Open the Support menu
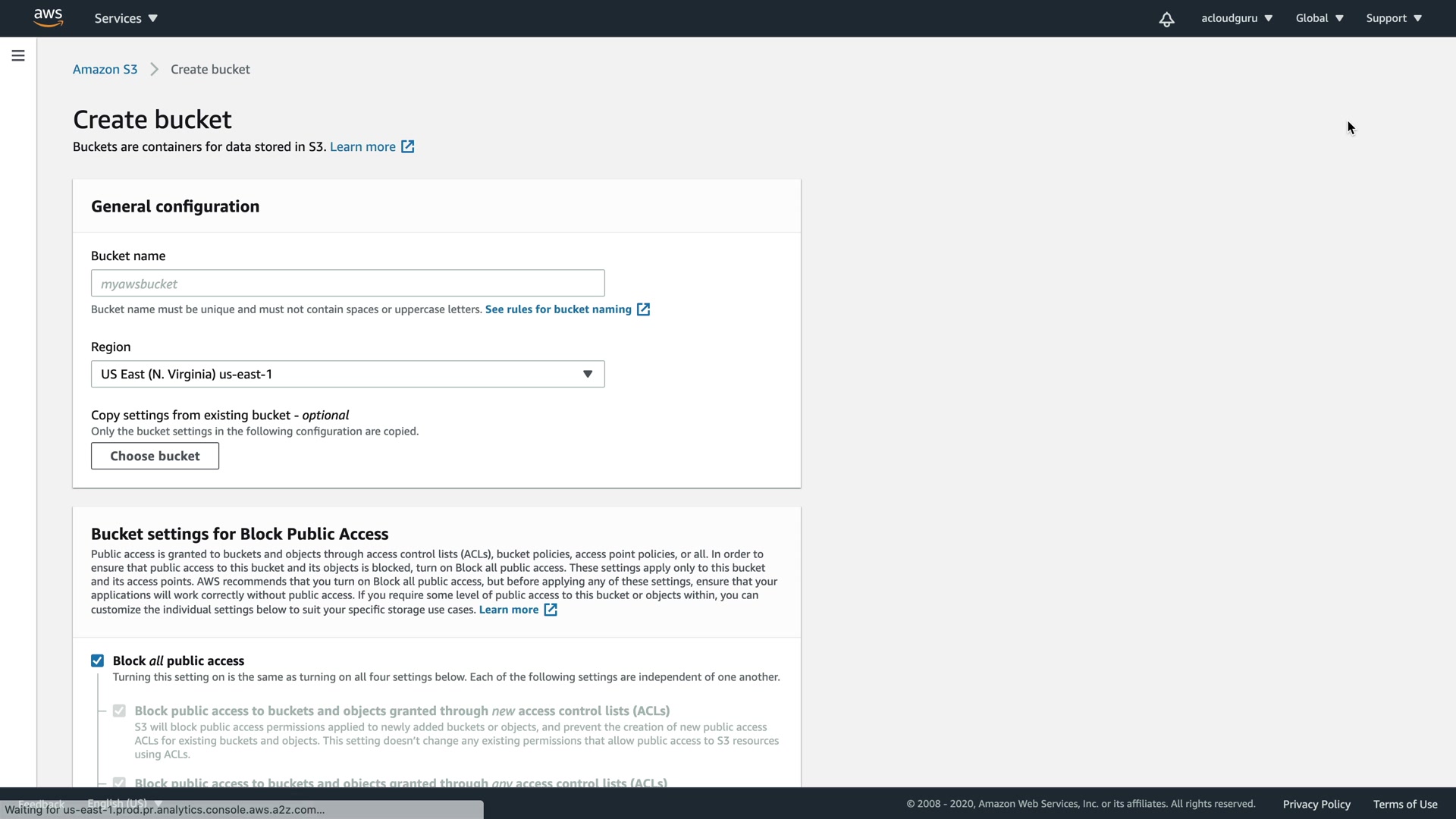The width and height of the screenshot is (1456, 819). 1393,18
